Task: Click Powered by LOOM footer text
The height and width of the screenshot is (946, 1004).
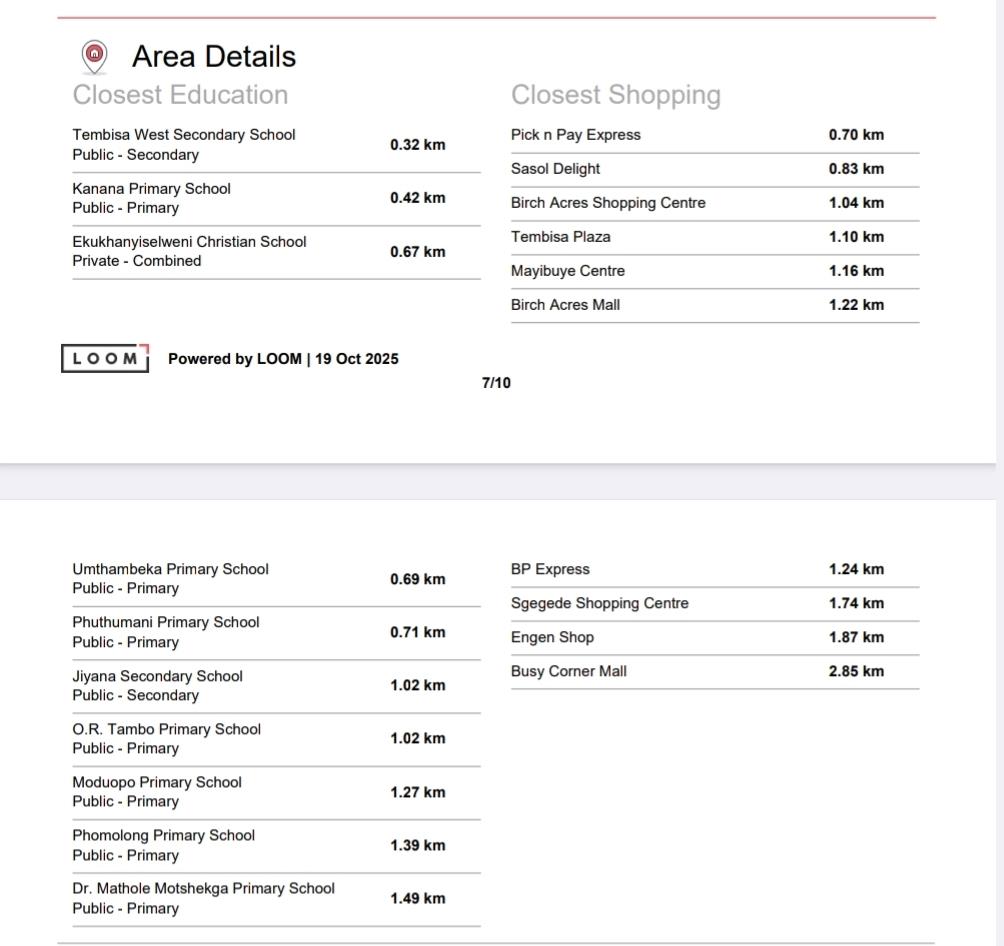Action: (283, 359)
